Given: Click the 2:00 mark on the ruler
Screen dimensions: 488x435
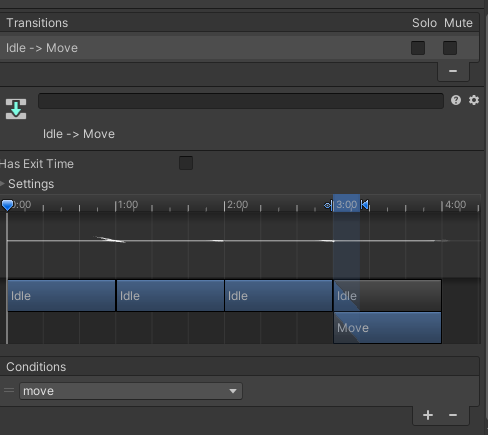Looking at the screenshot, I should point(237,205).
